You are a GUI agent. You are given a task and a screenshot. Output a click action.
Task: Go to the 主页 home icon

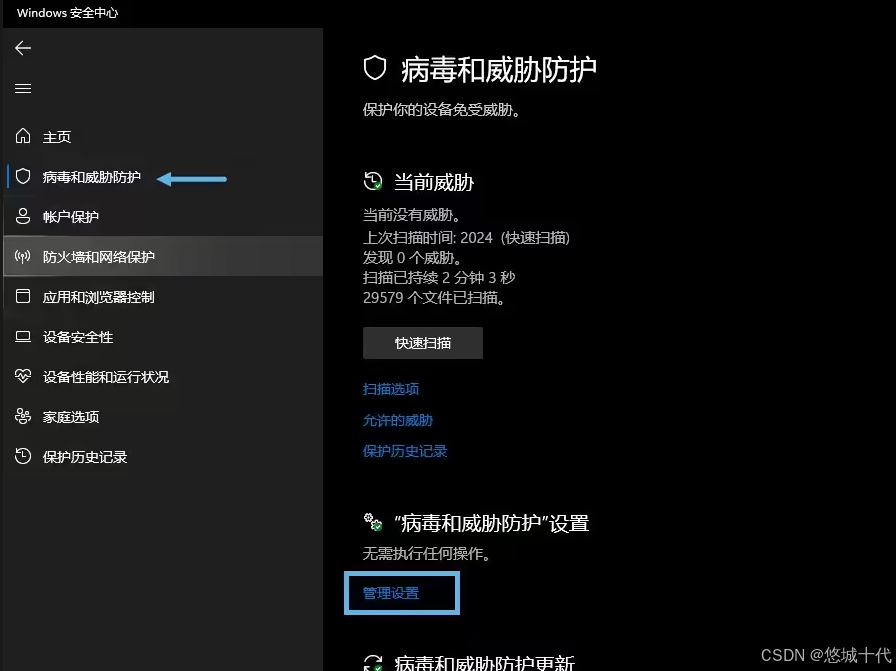[23, 136]
